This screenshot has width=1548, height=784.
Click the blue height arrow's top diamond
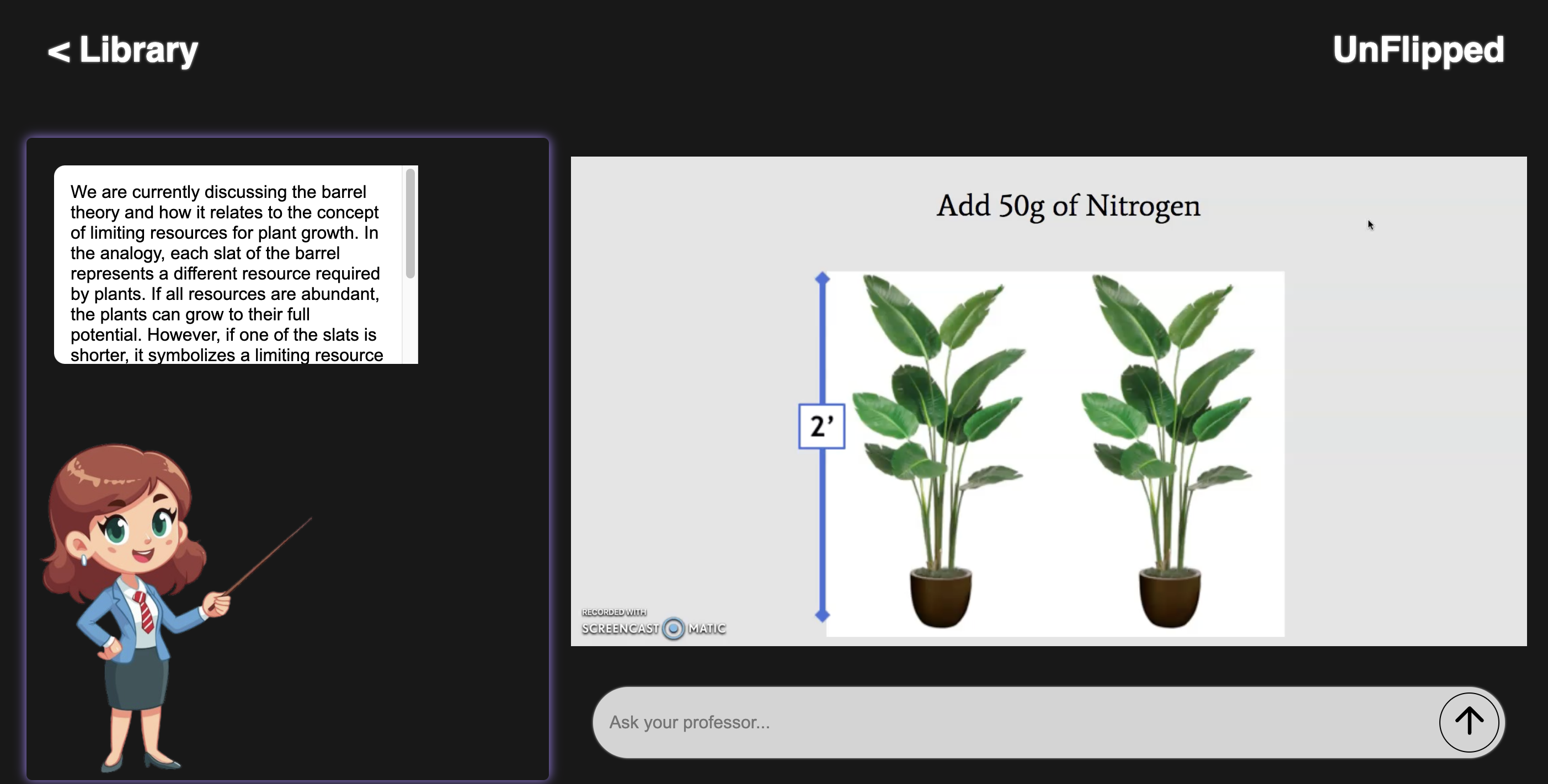(822, 278)
